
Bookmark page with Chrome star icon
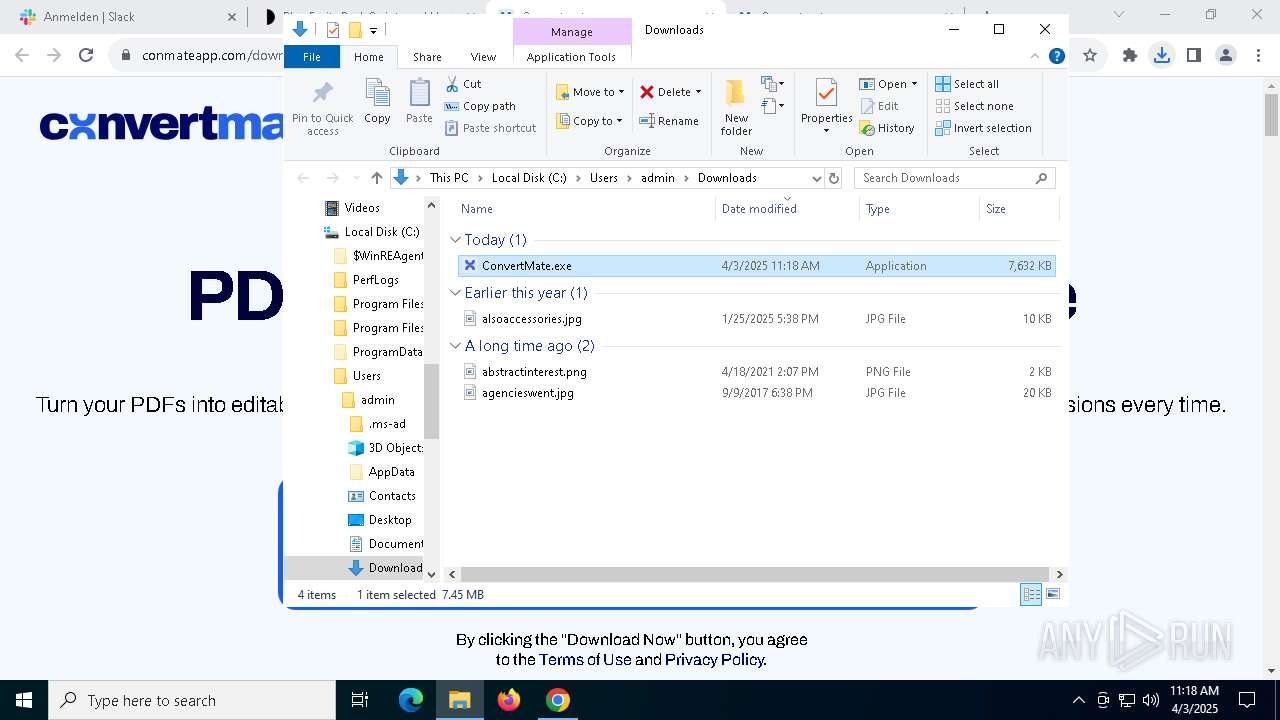tap(1090, 56)
